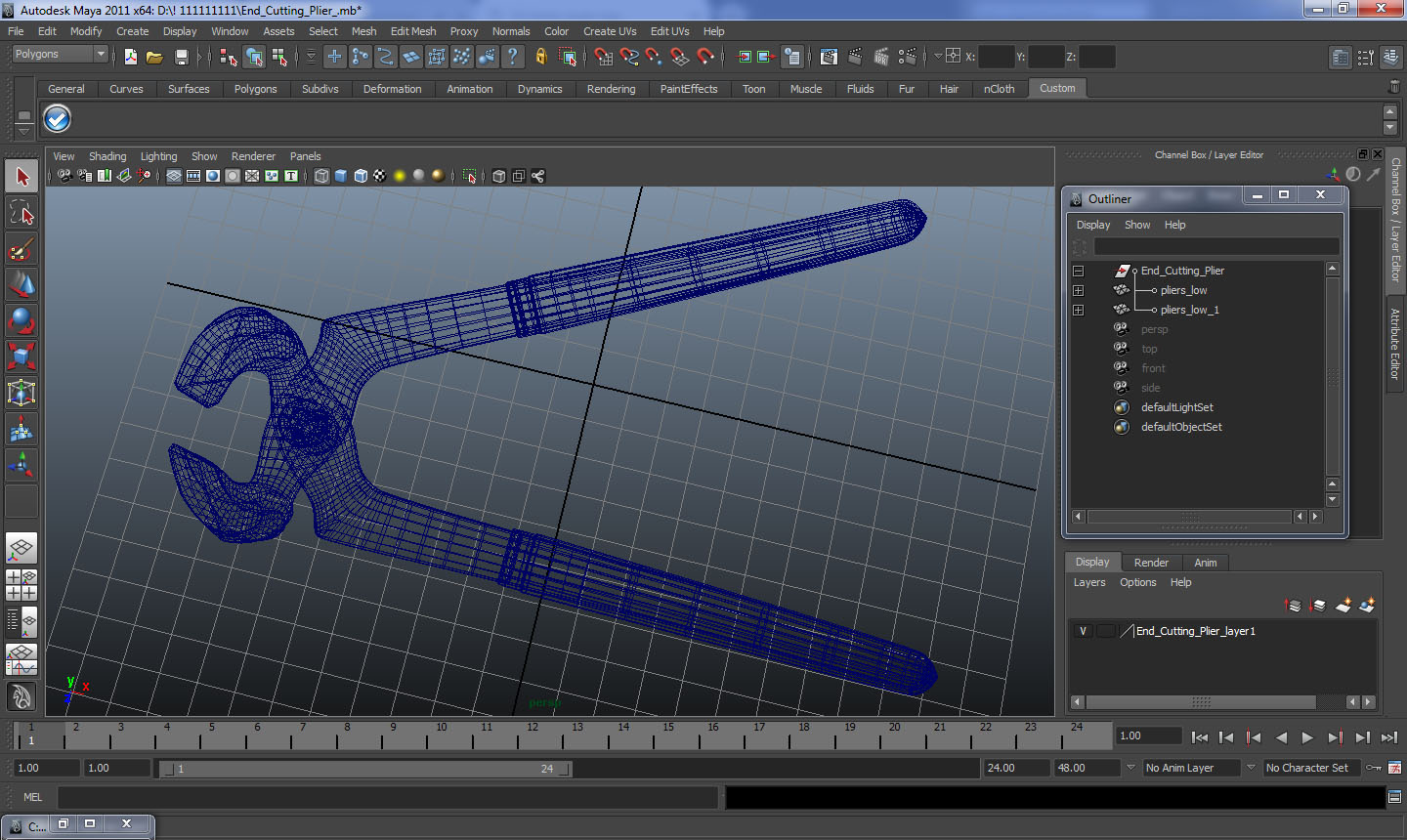Click the MEL command line input
The height and width of the screenshot is (840, 1407).
click(388, 797)
